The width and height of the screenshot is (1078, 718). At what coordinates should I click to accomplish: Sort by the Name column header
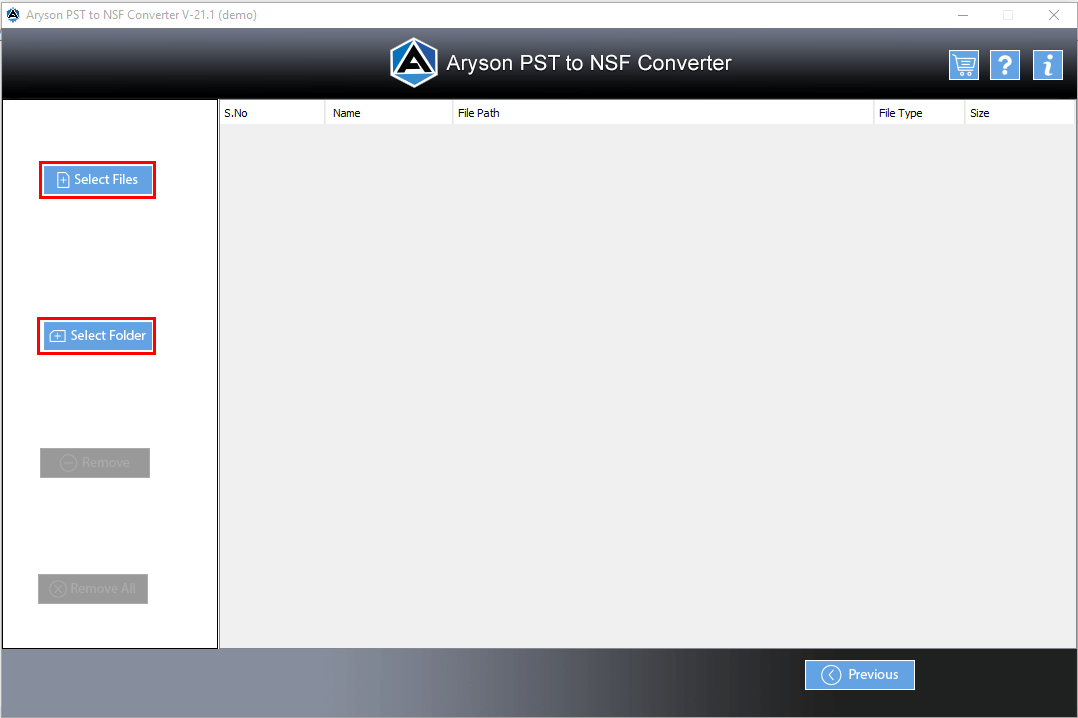pos(388,113)
